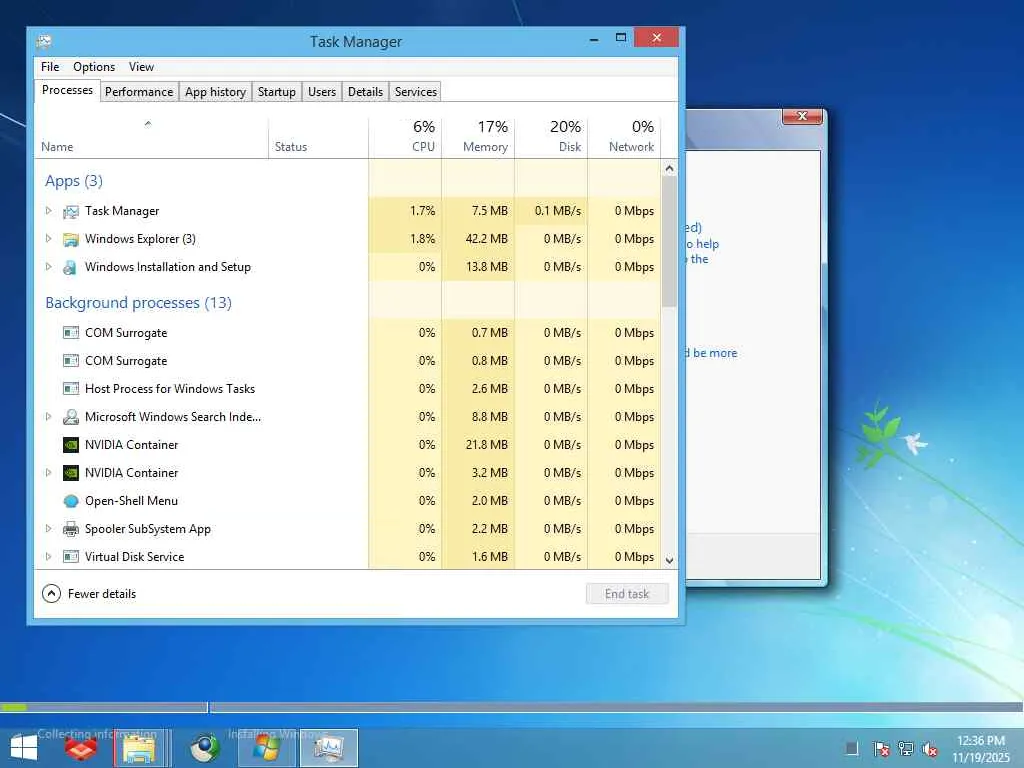1024x768 pixels.
Task: Click the gray square tray icon
Action: click(x=852, y=748)
